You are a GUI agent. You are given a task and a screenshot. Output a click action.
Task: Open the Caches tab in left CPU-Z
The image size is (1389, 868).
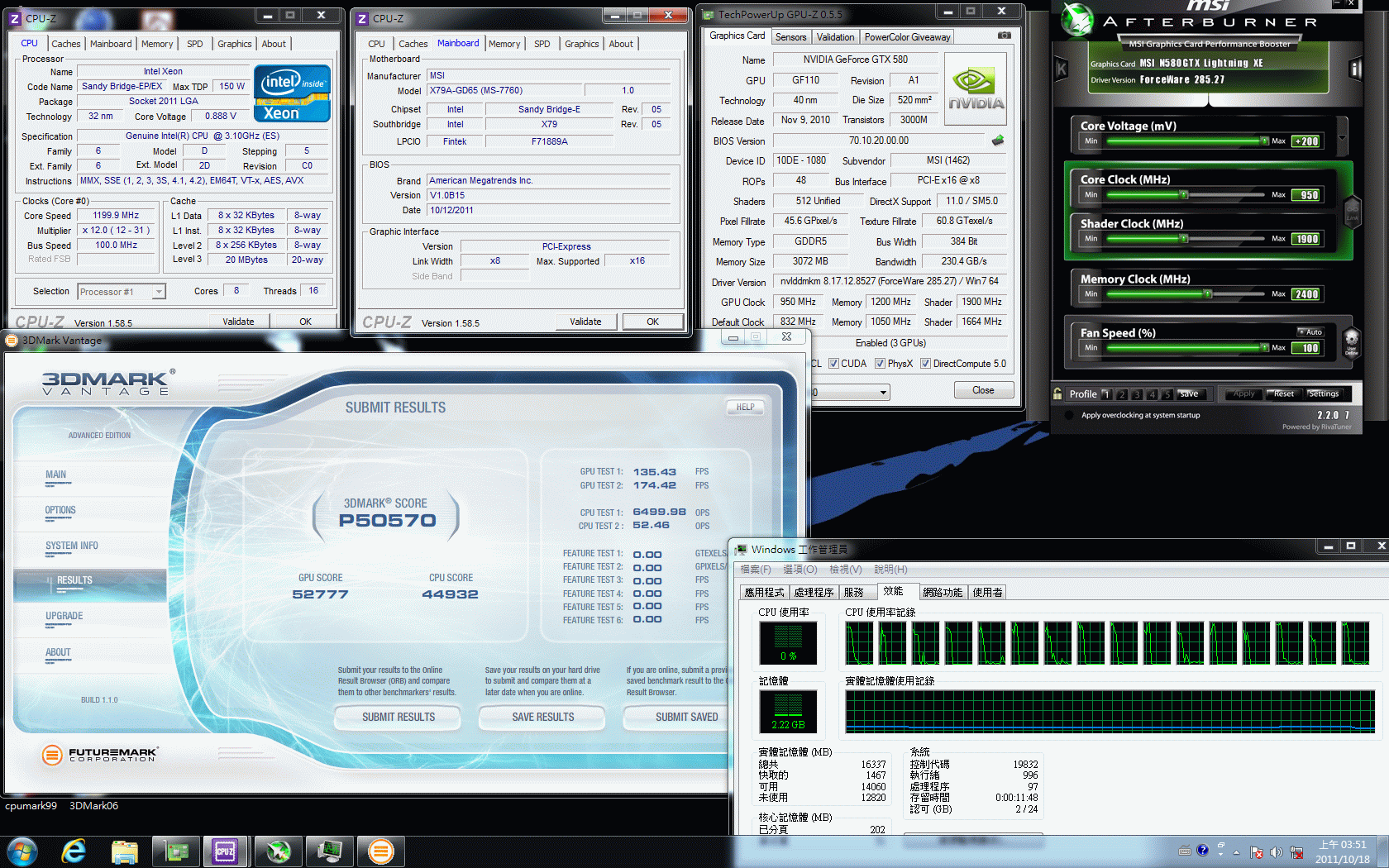pos(66,44)
